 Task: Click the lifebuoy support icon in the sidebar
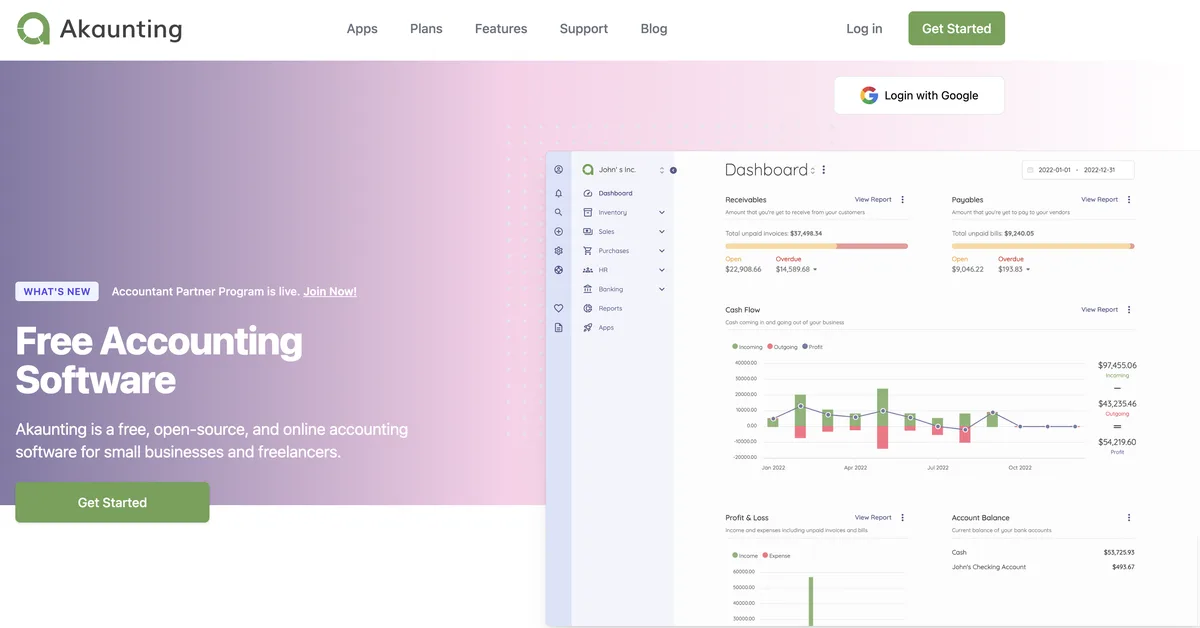558,270
